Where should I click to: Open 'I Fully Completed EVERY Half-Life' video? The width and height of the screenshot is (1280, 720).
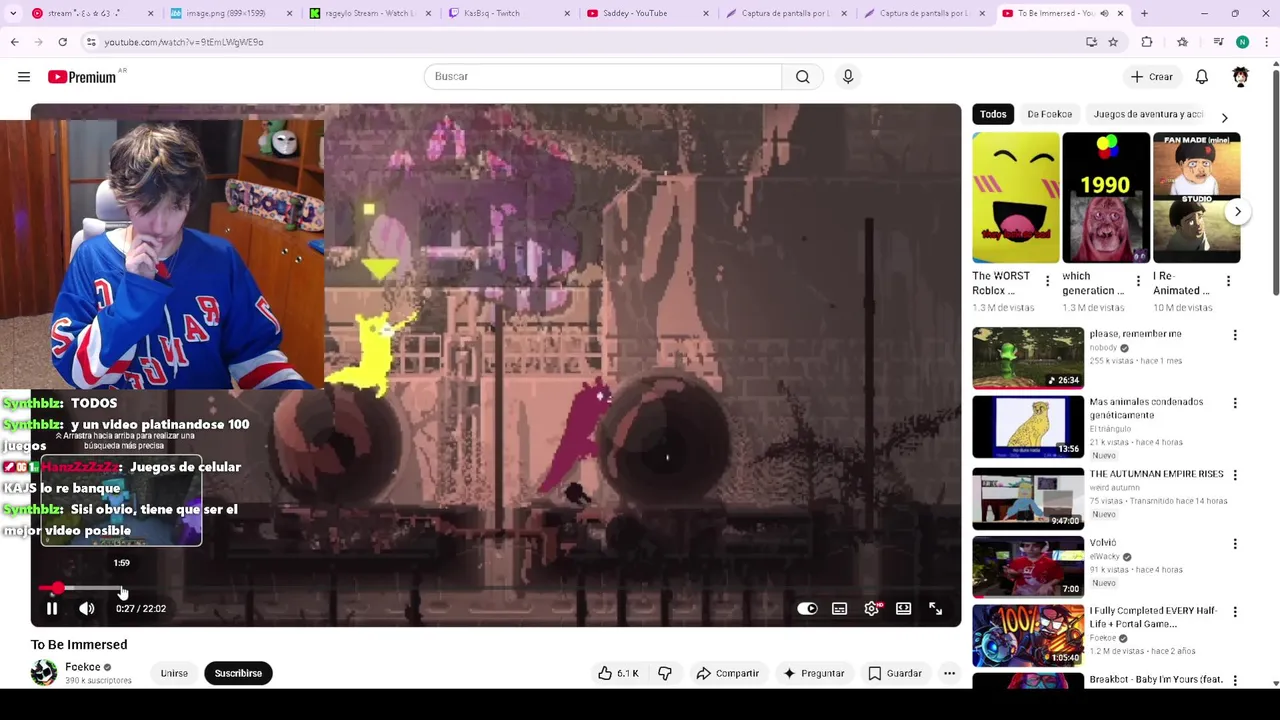(1028, 635)
